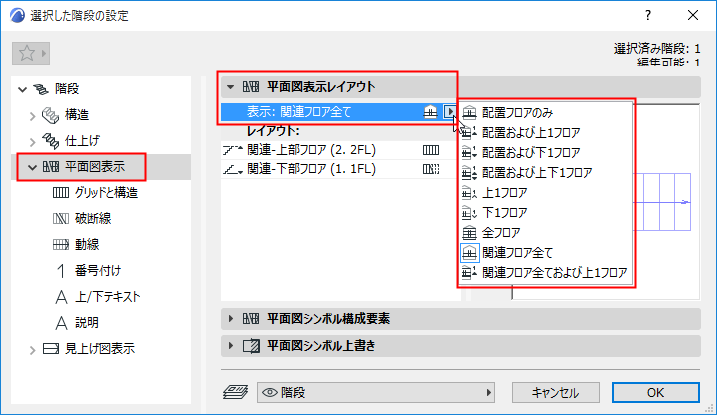Click the 平面図表示レイアウト panel header icon

pyautogui.click(x=251, y=86)
